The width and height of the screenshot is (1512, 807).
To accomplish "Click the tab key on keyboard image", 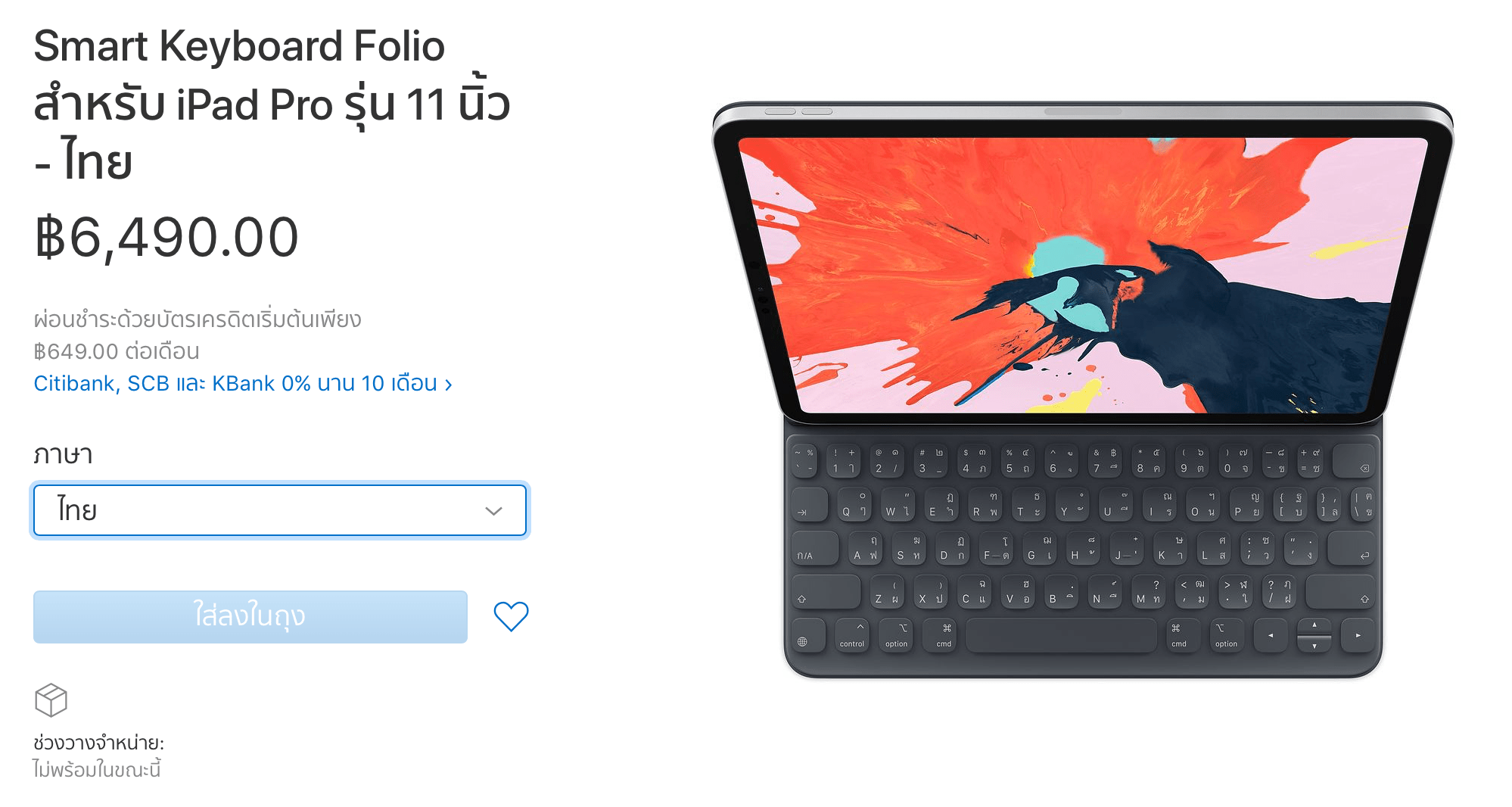I will tap(810, 505).
